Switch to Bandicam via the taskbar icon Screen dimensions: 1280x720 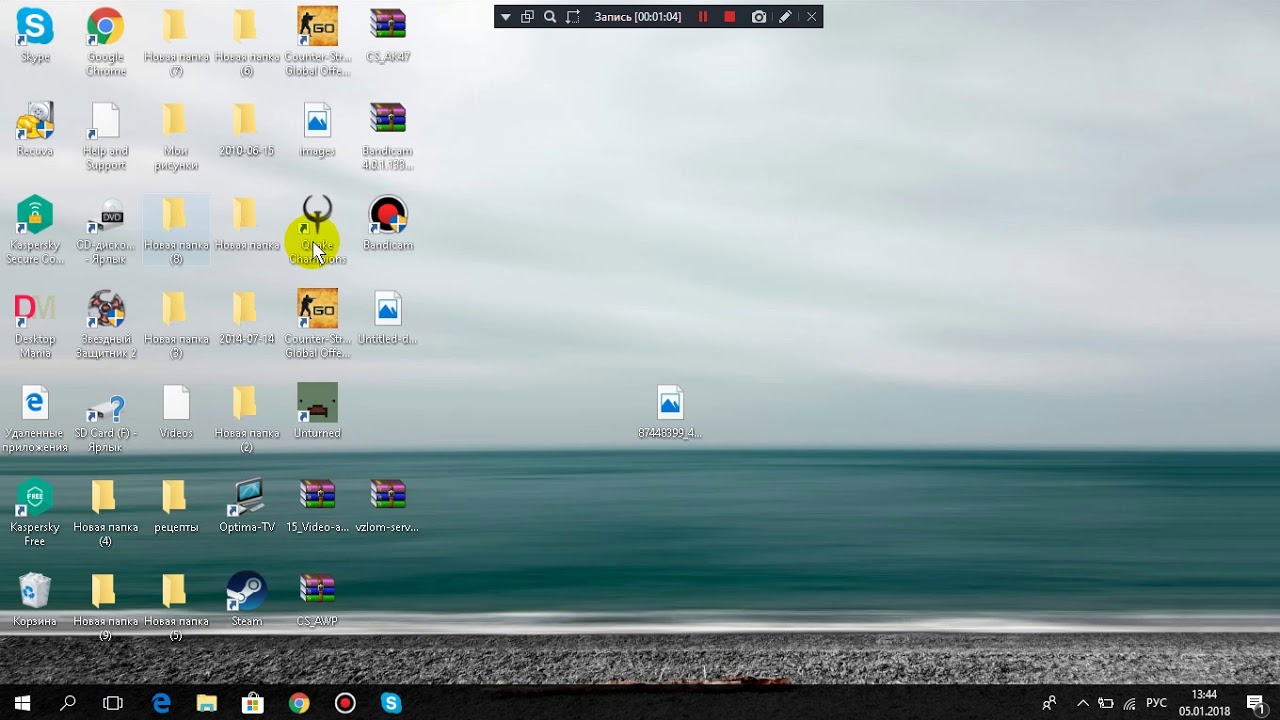(x=345, y=703)
